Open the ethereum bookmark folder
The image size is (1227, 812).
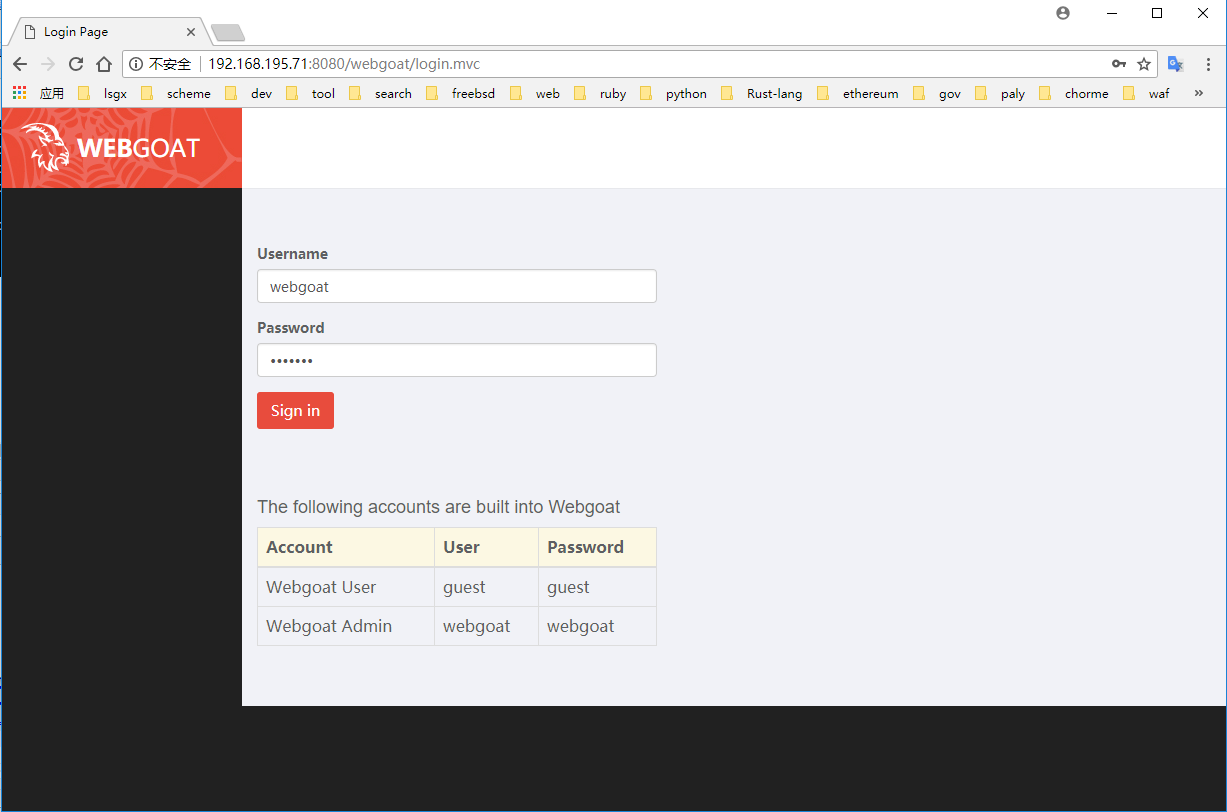[x=857, y=93]
